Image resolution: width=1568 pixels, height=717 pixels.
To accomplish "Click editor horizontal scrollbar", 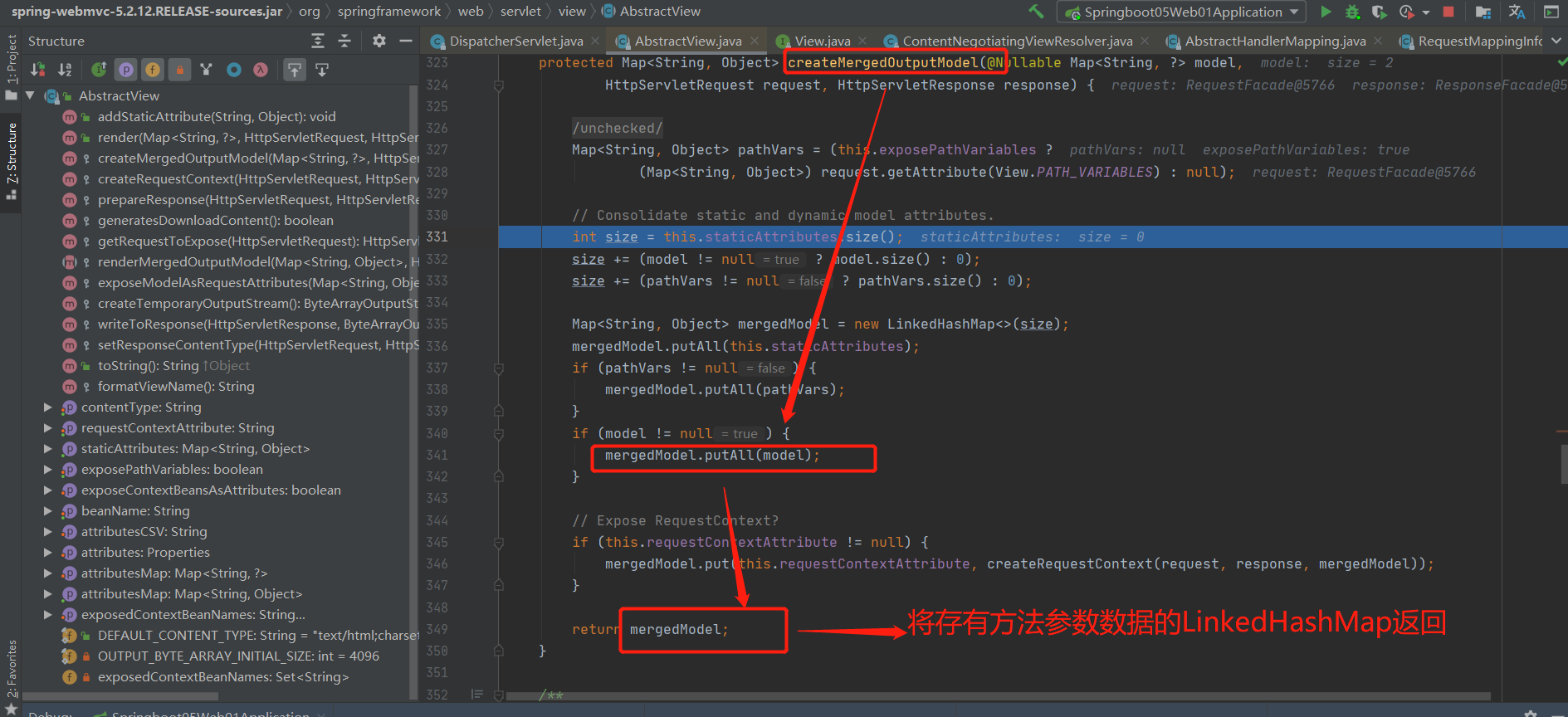I will [x=998, y=696].
